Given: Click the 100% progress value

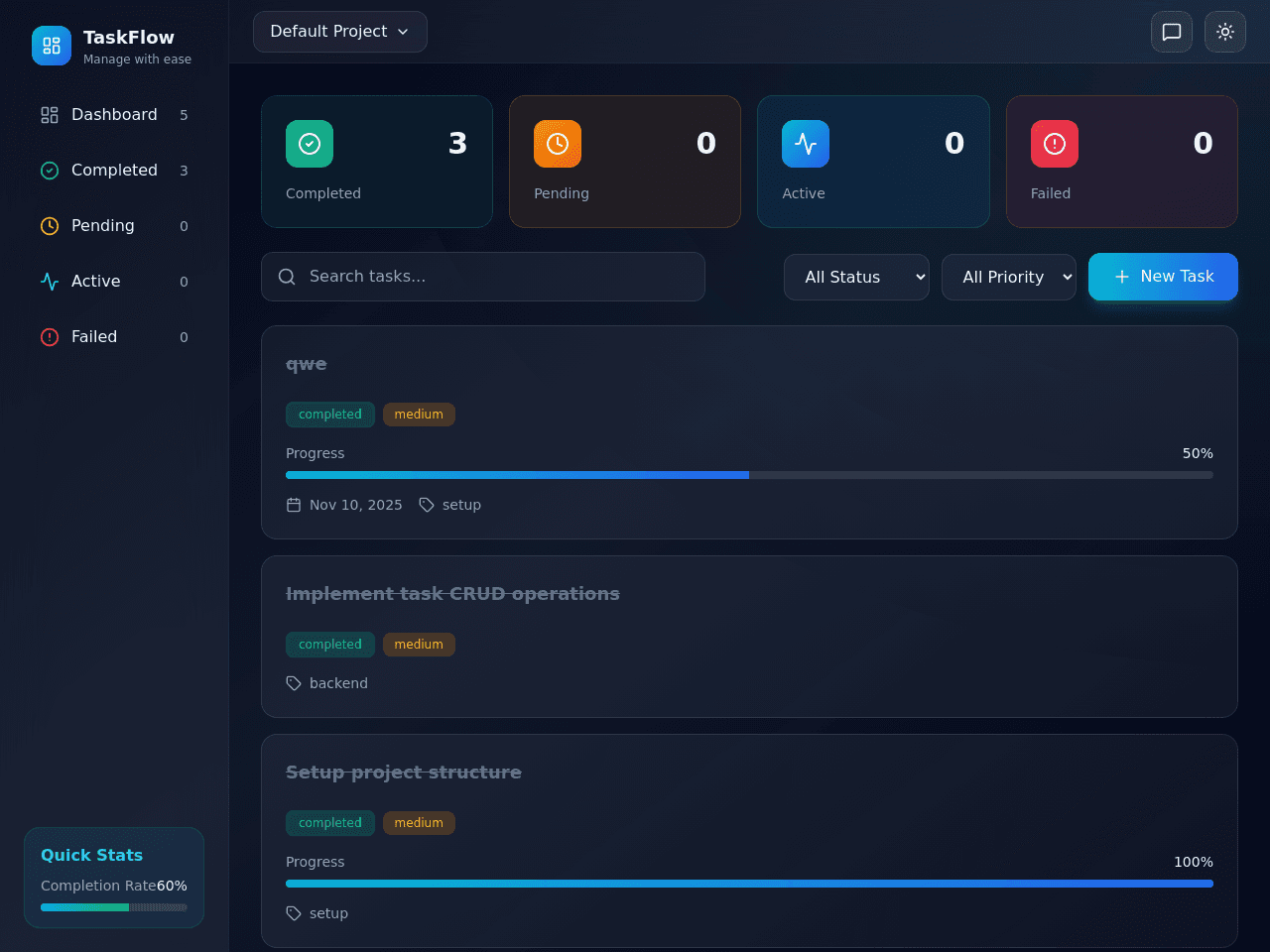Looking at the screenshot, I should [x=1194, y=862].
